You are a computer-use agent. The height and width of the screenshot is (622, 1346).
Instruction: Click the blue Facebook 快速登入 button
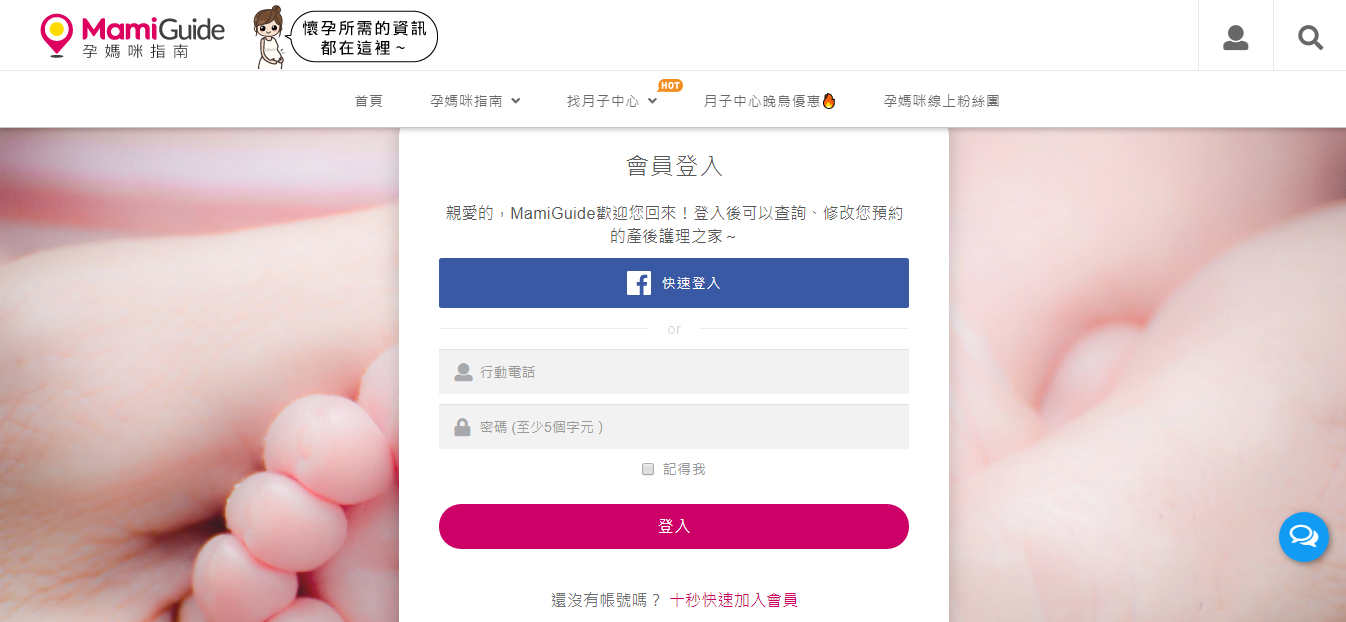click(x=674, y=283)
